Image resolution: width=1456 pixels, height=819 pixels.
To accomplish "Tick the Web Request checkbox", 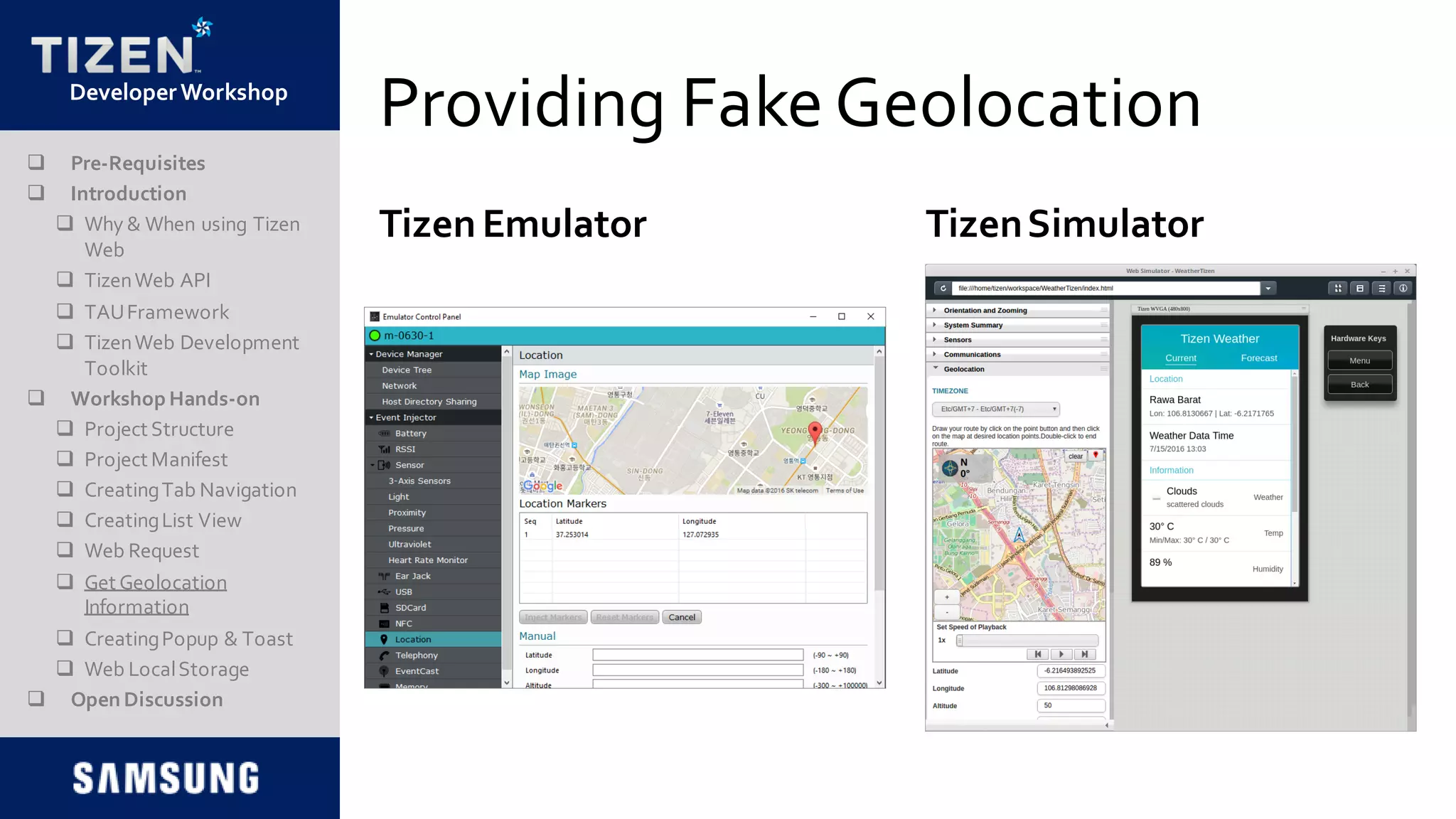I will pyautogui.click(x=65, y=550).
